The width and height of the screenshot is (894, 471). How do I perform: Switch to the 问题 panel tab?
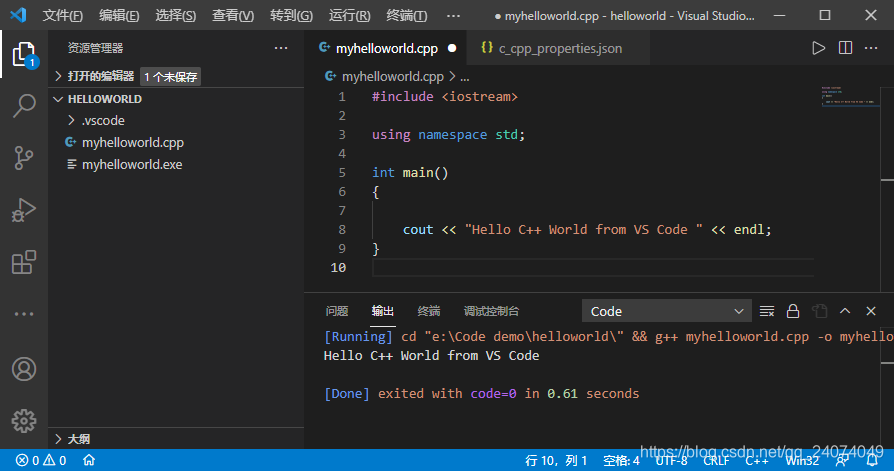[x=336, y=311]
